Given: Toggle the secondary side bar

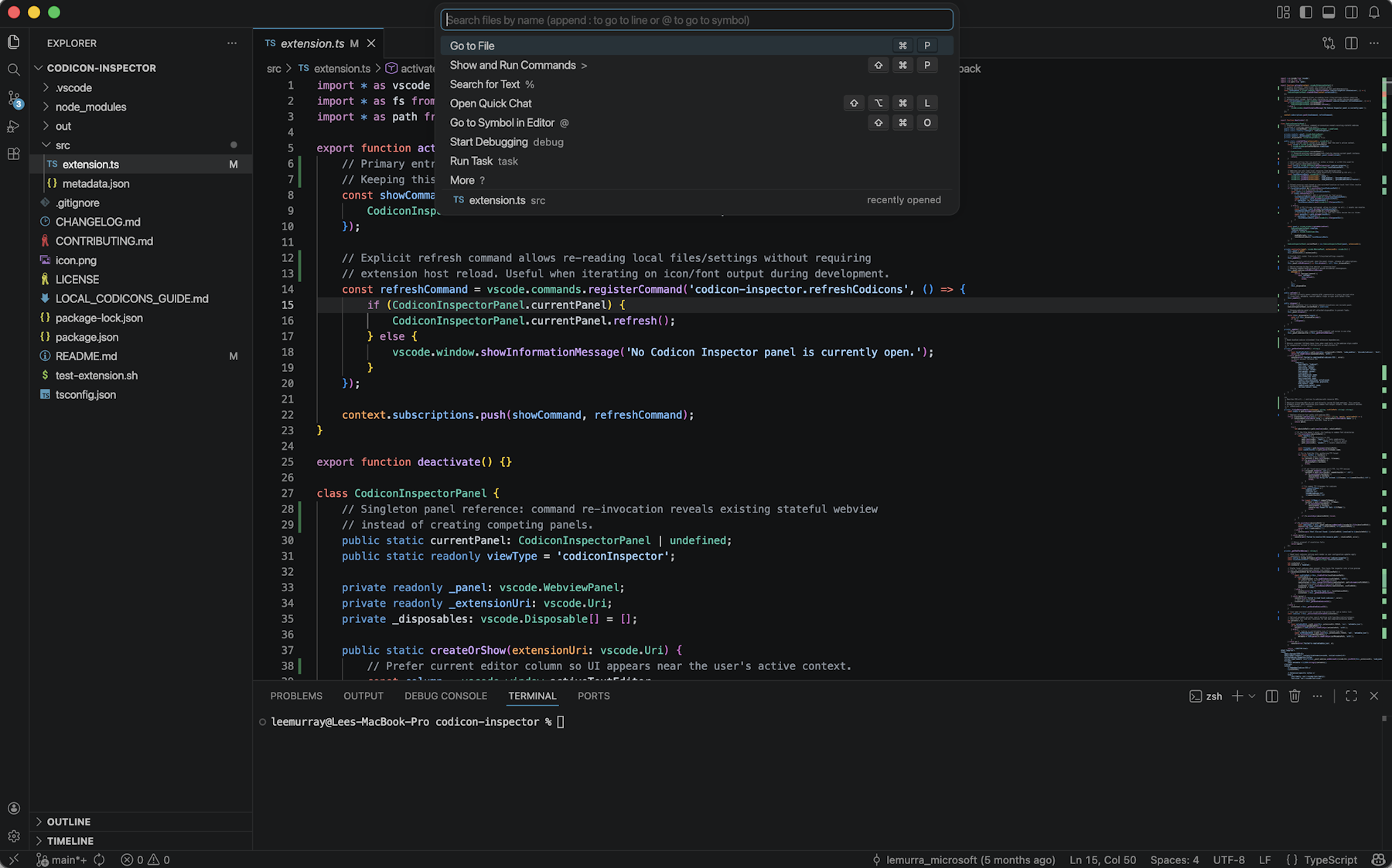Looking at the screenshot, I should click(x=1351, y=12).
